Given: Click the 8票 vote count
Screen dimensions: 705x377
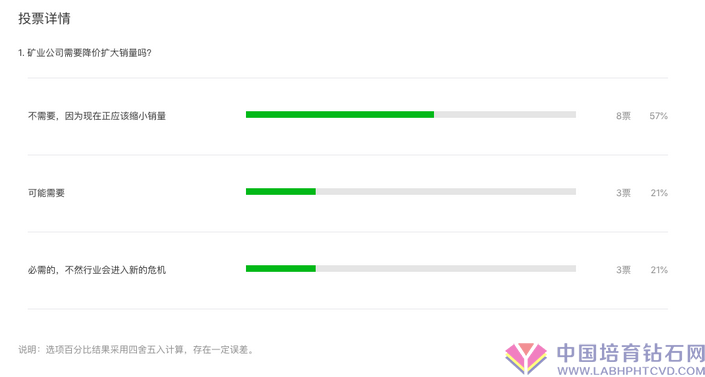Looking at the screenshot, I should 623,116.
